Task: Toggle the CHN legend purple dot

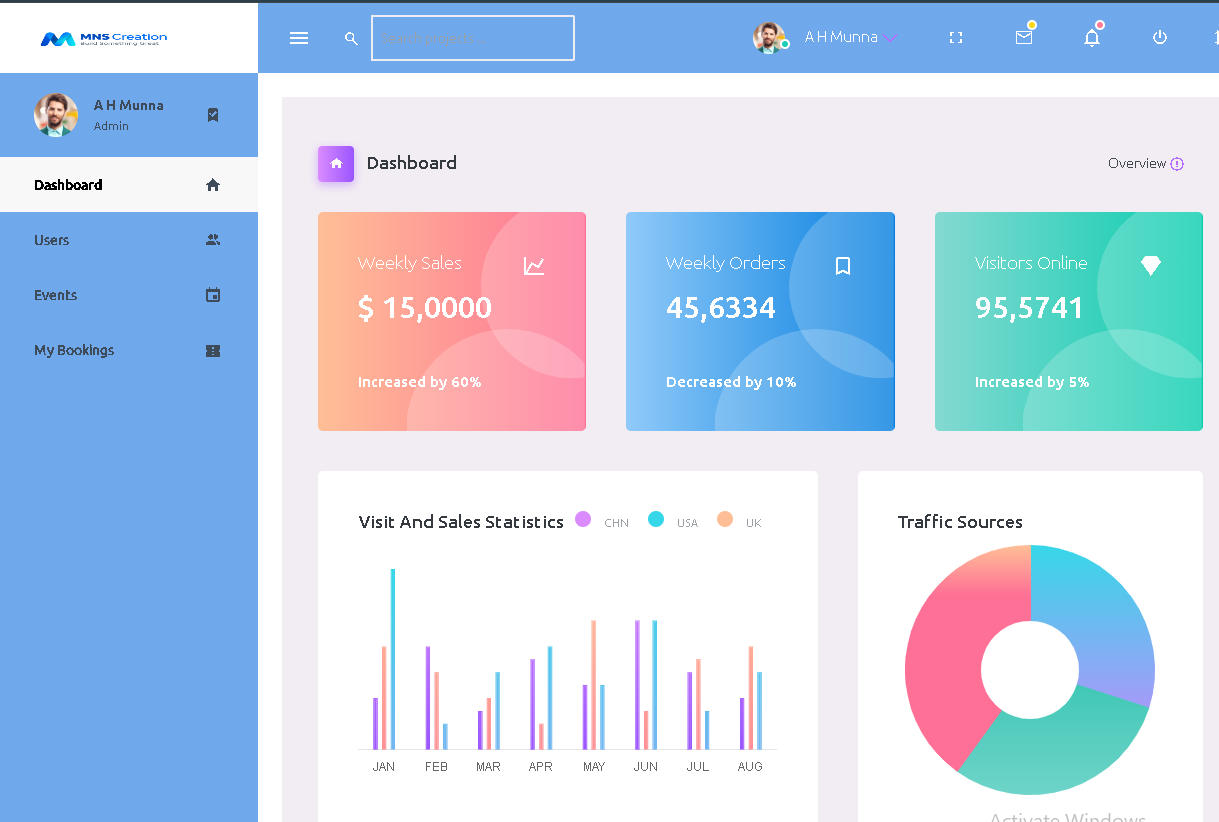Action: (583, 519)
